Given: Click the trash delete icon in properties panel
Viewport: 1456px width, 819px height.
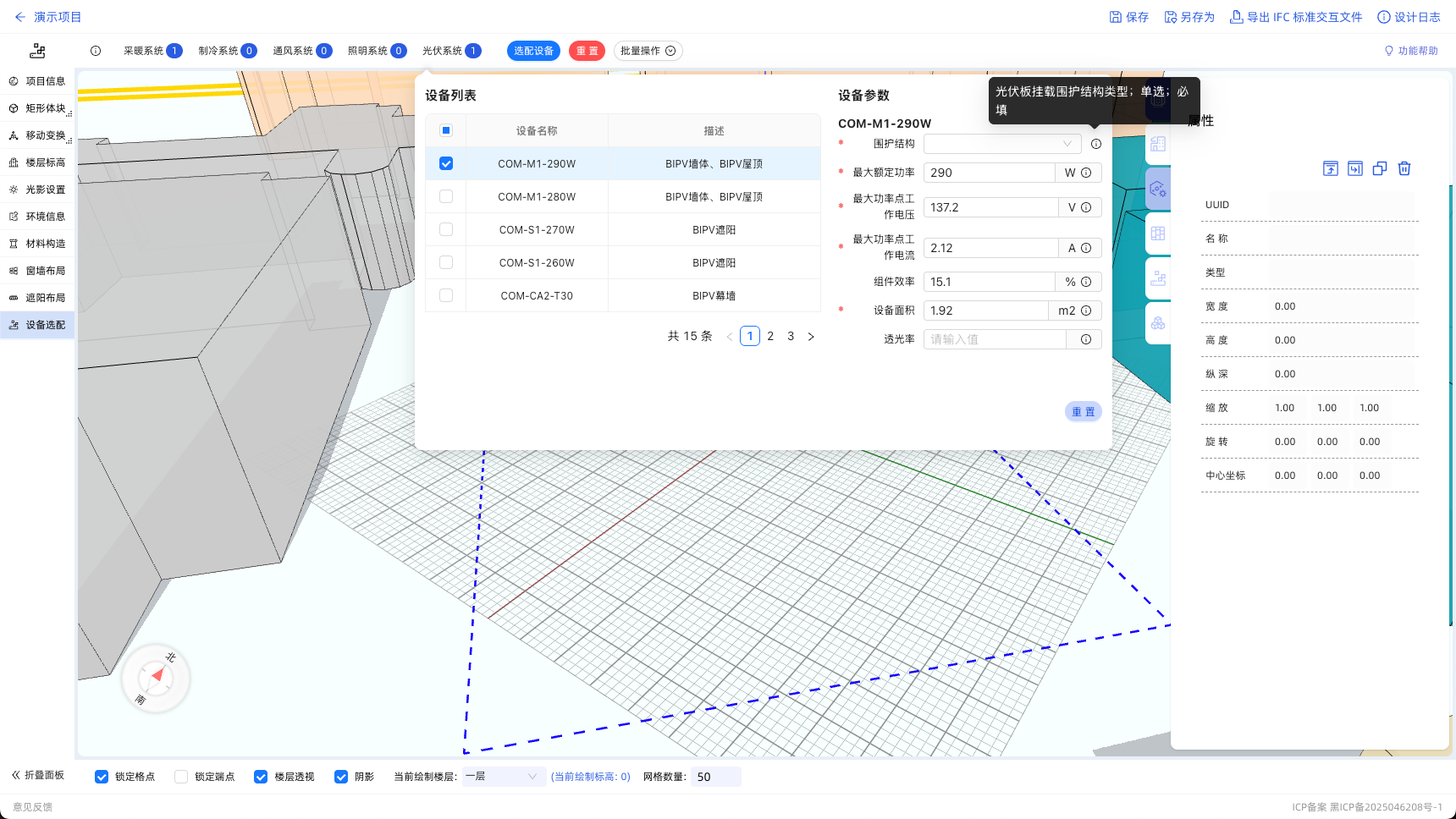Looking at the screenshot, I should [1404, 168].
